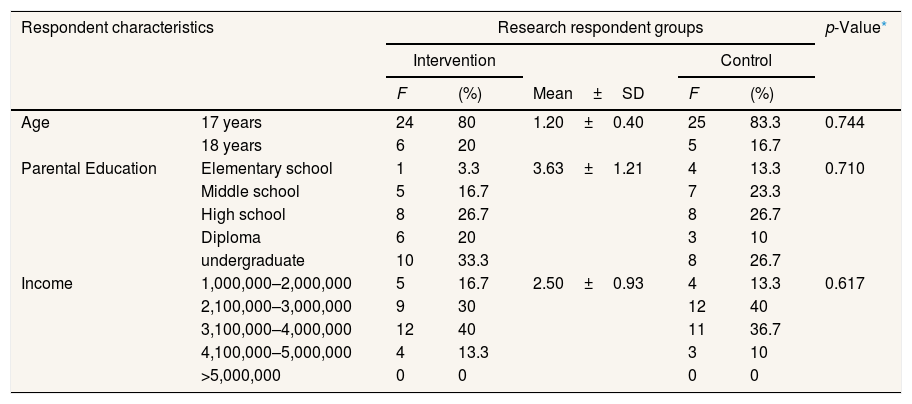
Task: Select the Diploma category cell
Action: coord(231,237)
